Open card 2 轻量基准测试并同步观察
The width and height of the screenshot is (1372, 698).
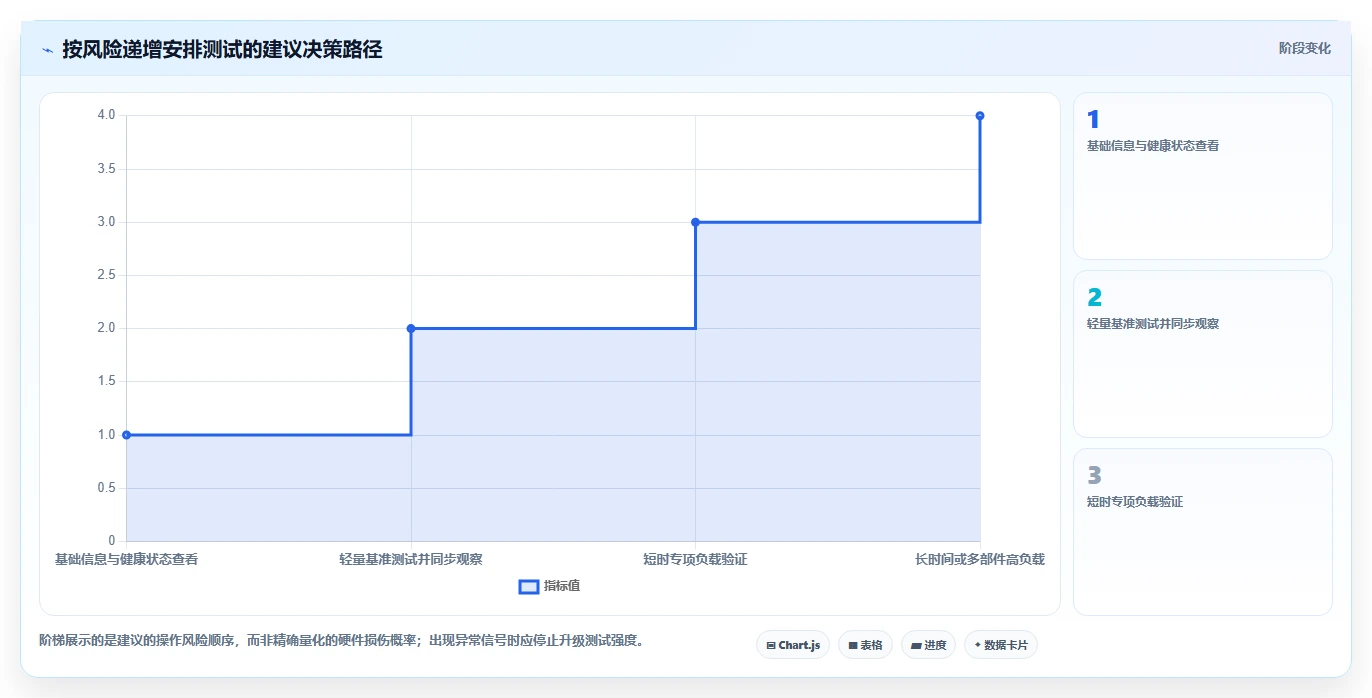coord(1203,354)
